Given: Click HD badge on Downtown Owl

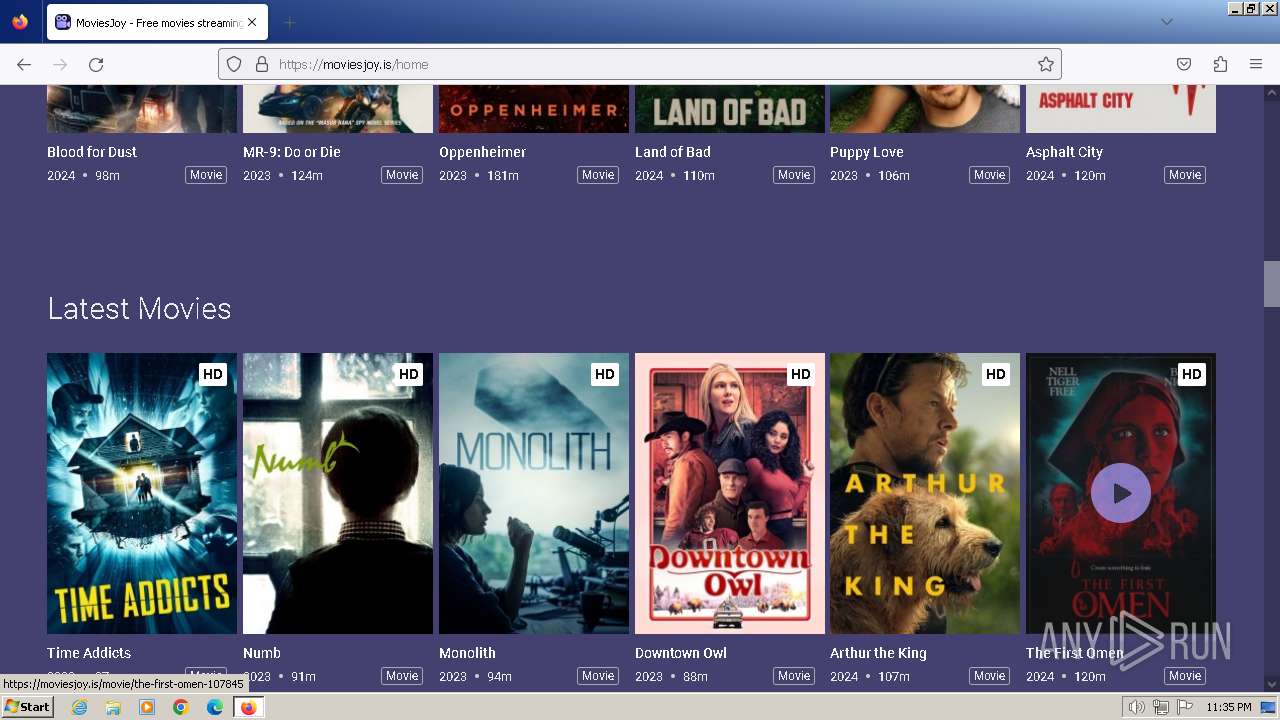Looking at the screenshot, I should click(801, 374).
